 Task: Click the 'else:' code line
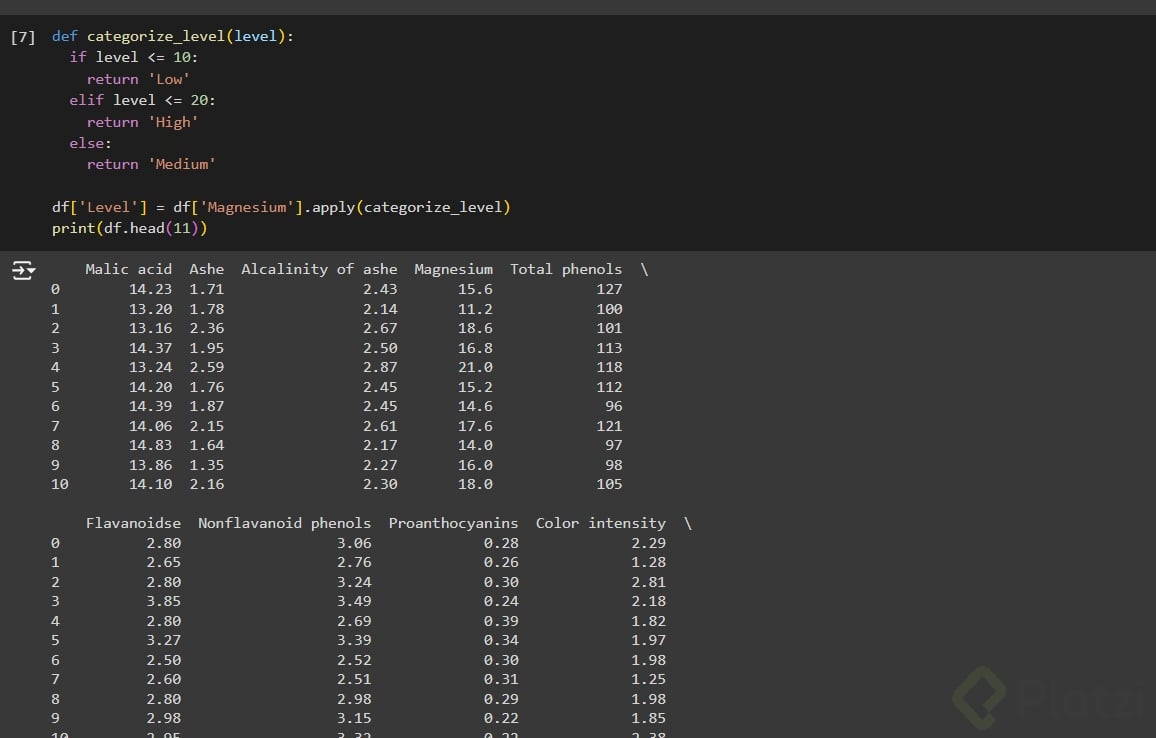(91, 143)
